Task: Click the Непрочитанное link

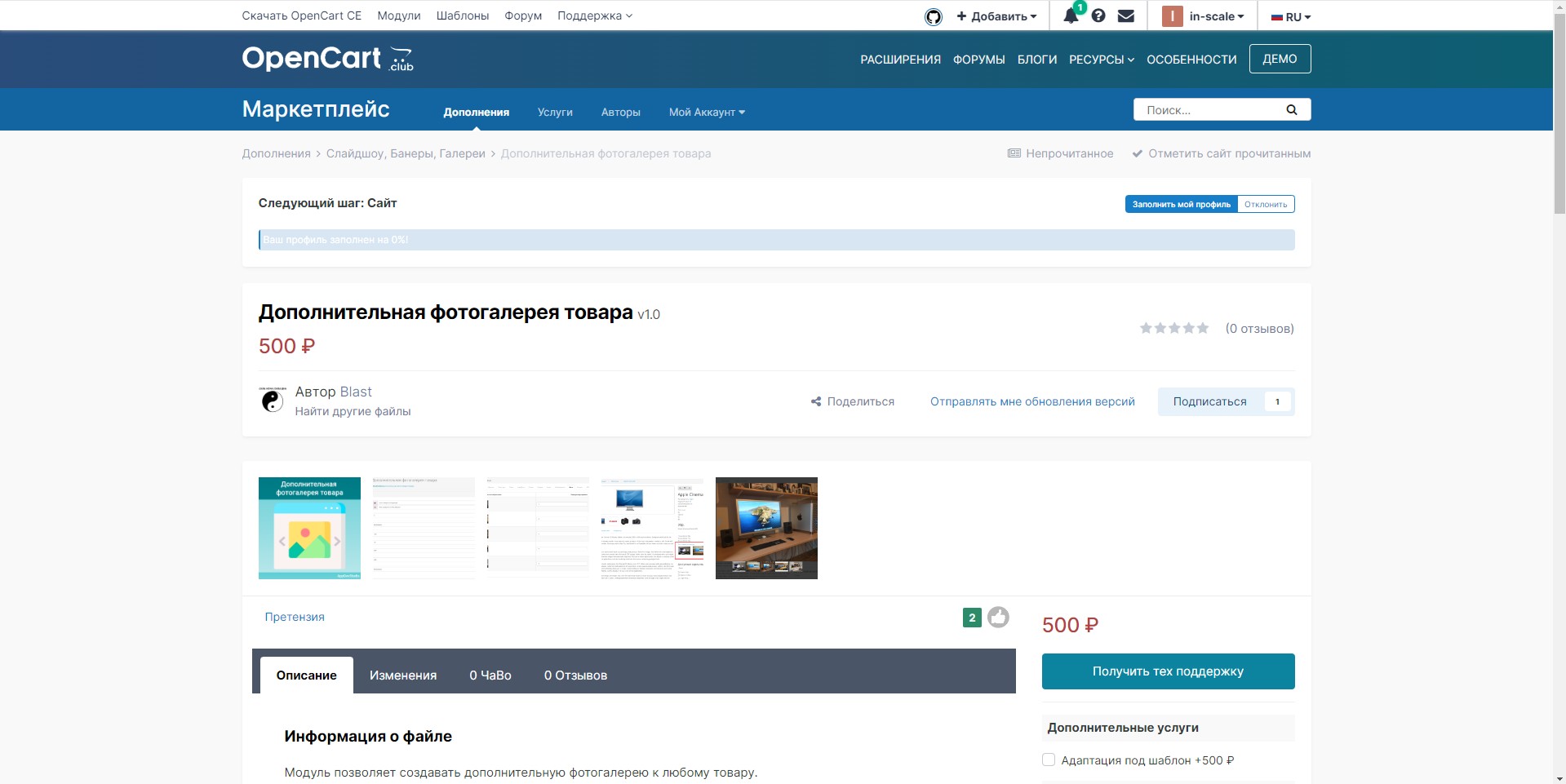Action: click(x=1060, y=153)
